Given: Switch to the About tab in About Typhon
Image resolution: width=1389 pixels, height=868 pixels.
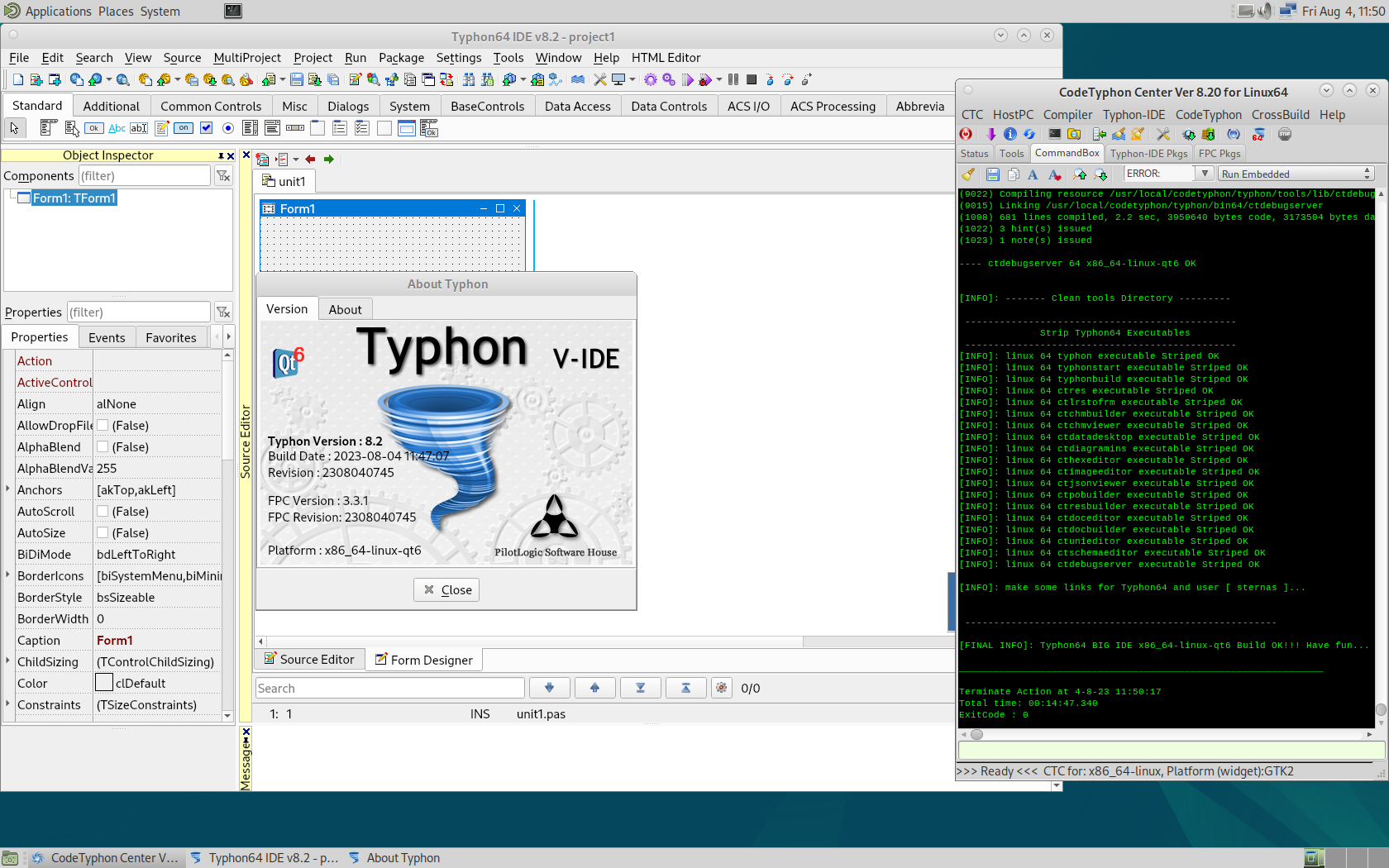Looking at the screenshot, I should (345, 309).
